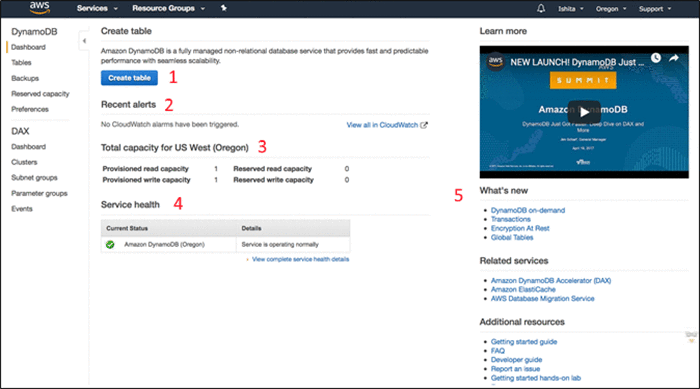
Task: Open the Transactions link
Action: coord(511,219)
